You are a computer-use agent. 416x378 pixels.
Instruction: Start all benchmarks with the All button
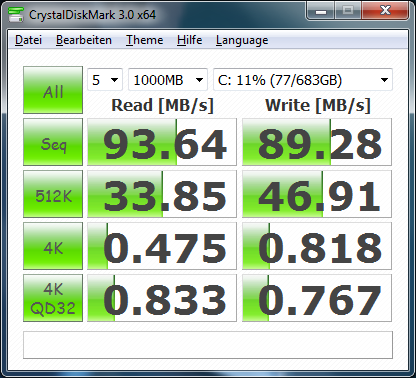pyautogui.click(x=53, y=90)
